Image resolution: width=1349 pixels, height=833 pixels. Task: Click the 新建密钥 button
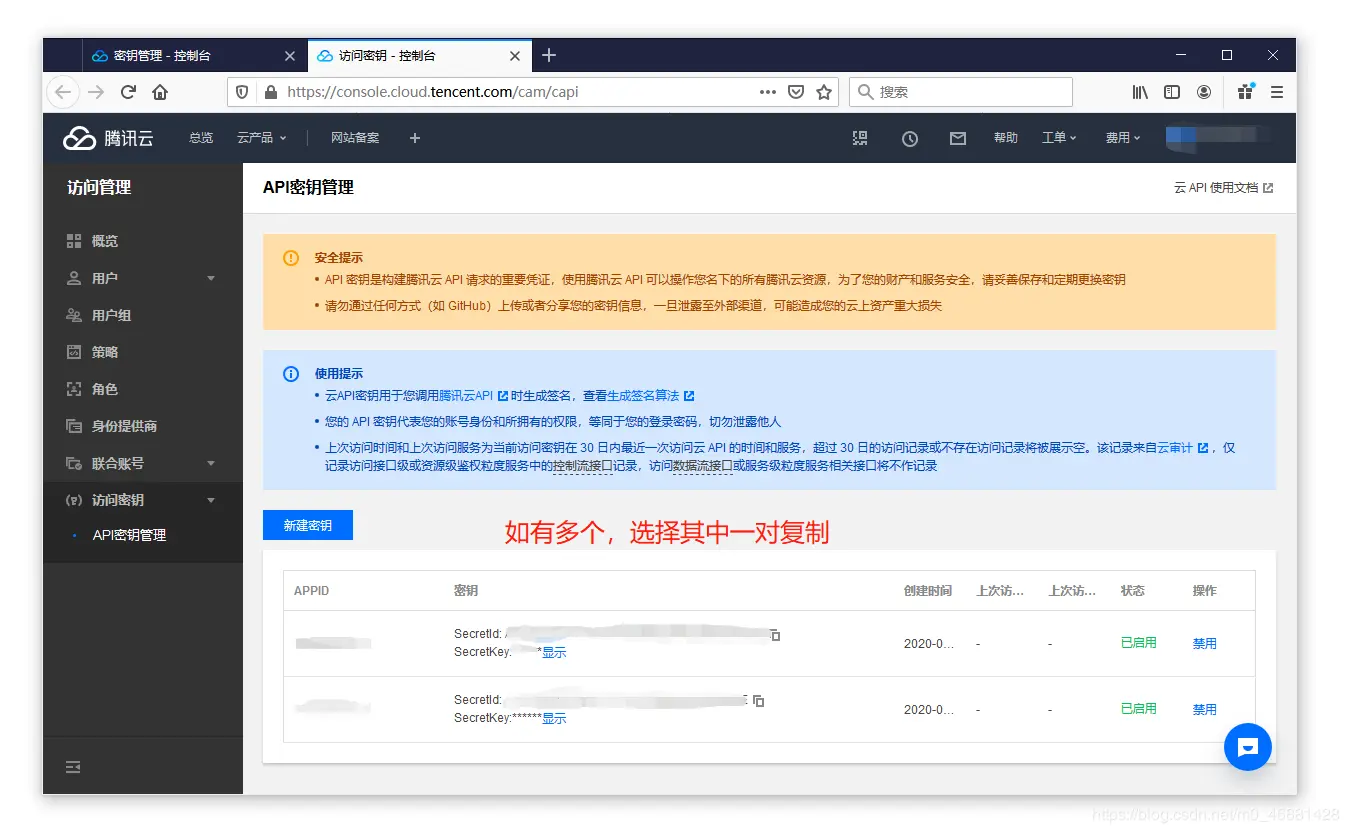(307, 524)
